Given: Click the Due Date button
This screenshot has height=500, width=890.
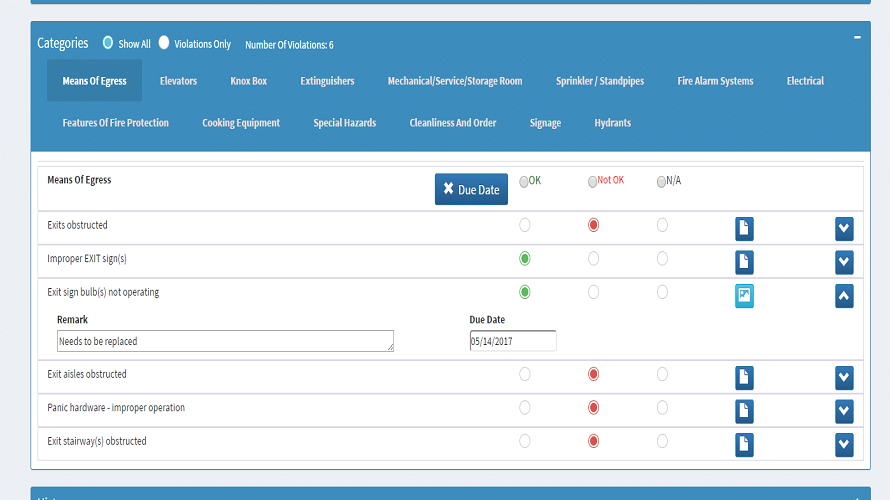Looking at the screenshot, I should (x=471, y=189).
